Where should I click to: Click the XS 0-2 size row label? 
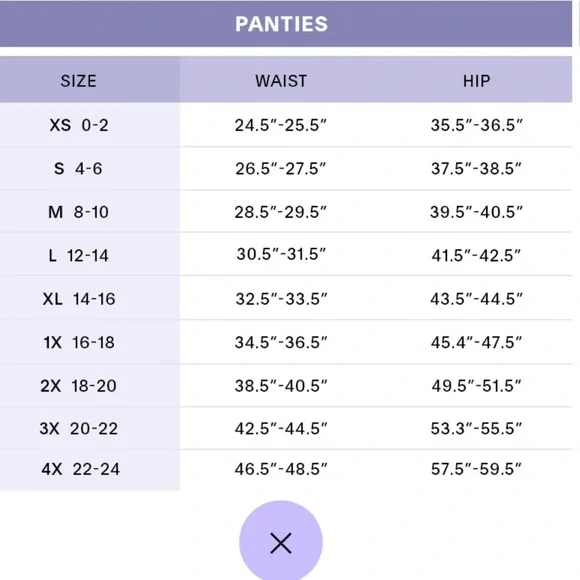point(79,125)
